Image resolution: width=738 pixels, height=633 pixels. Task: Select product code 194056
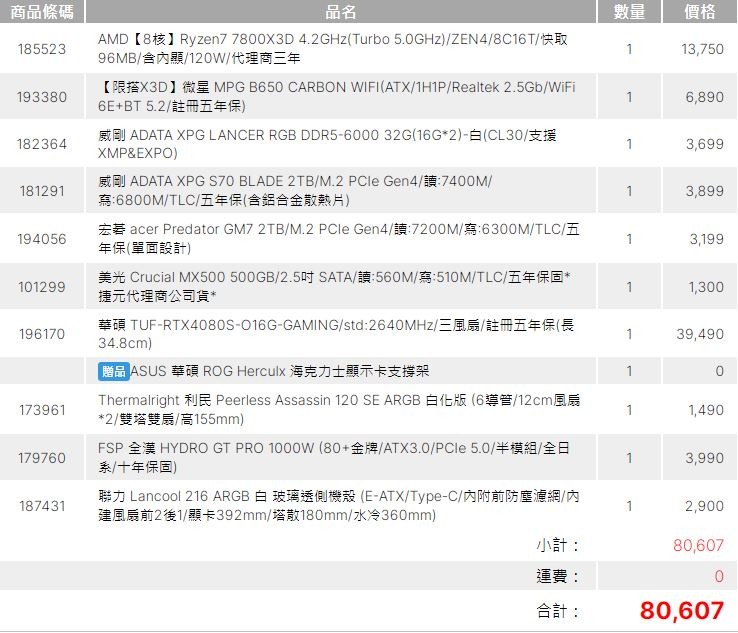coord(42,239)
